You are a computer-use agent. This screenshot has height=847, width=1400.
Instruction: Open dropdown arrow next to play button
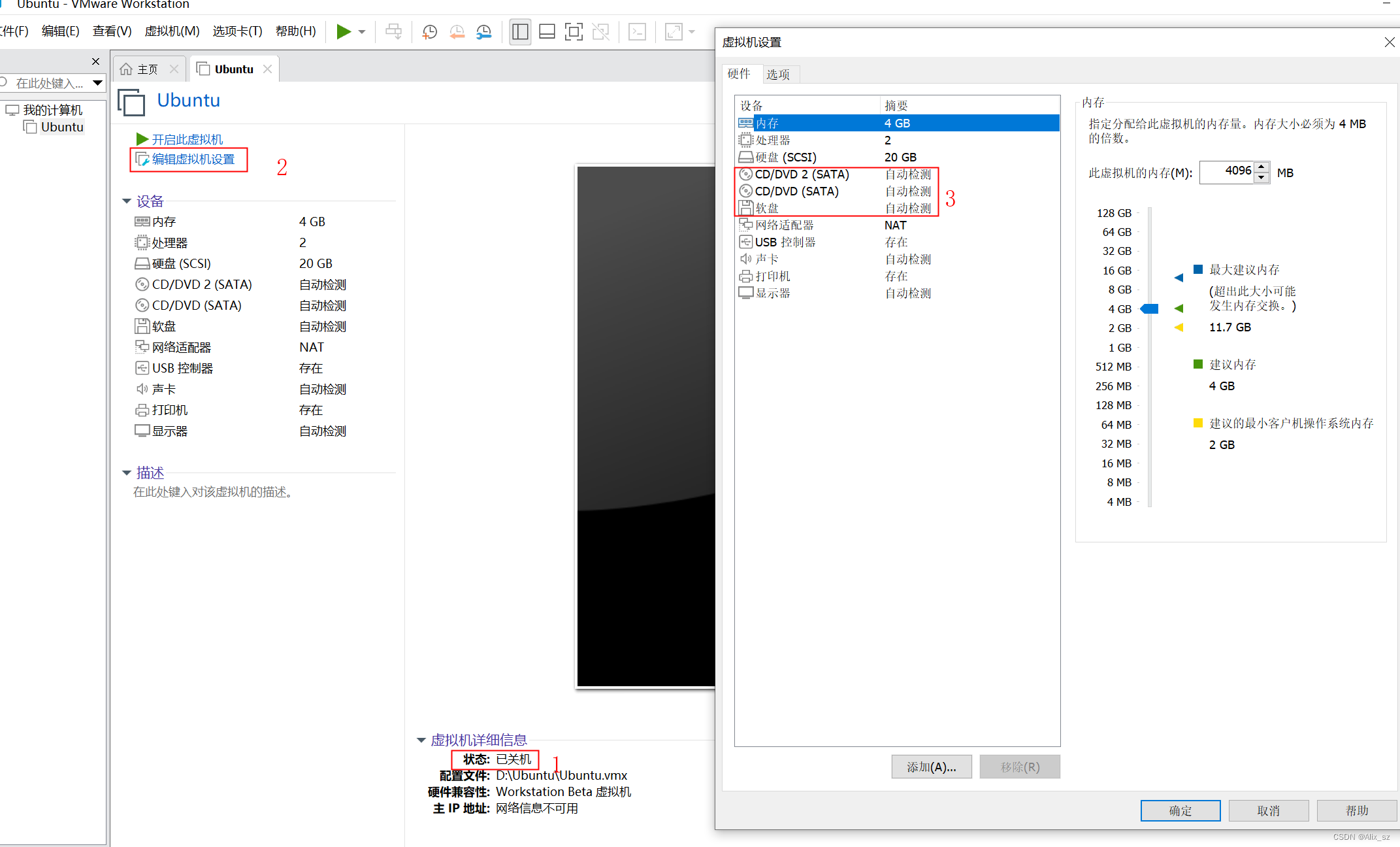pos(362,31)
